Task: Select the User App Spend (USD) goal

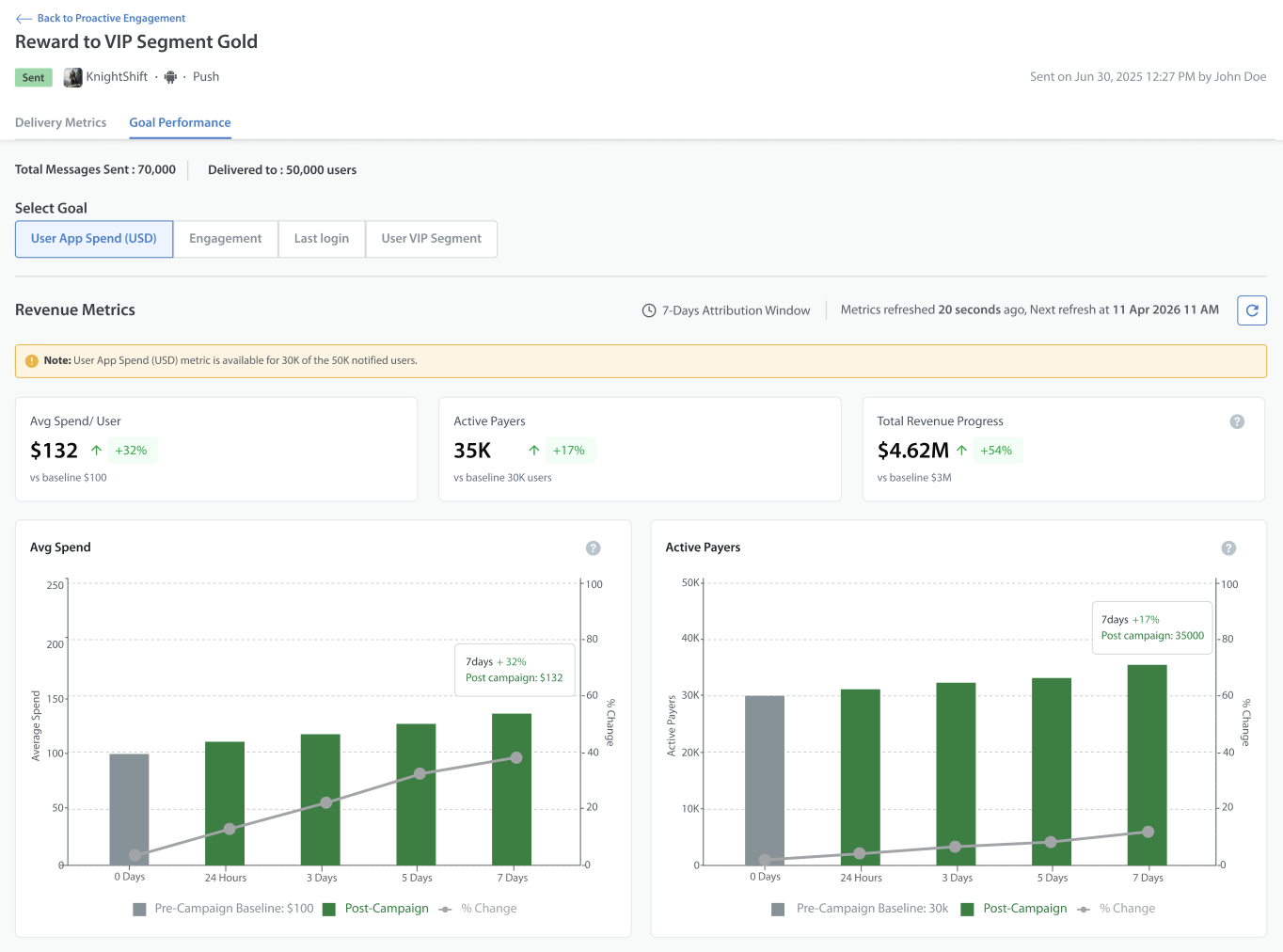Action: point(94,239)
